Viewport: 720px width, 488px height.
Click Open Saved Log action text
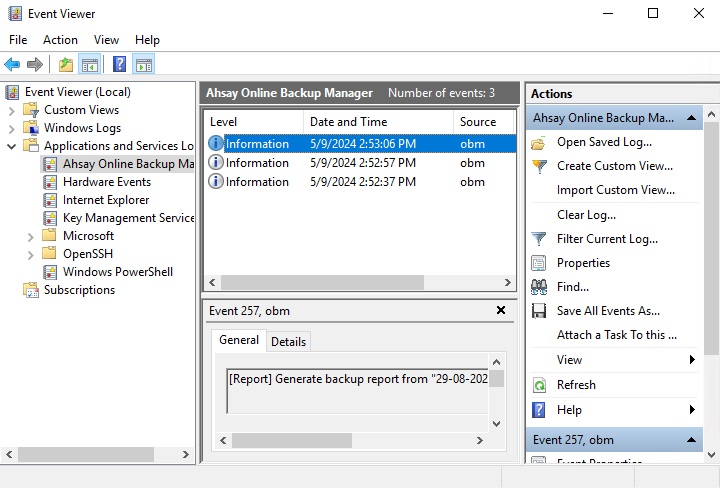point(604,142)
